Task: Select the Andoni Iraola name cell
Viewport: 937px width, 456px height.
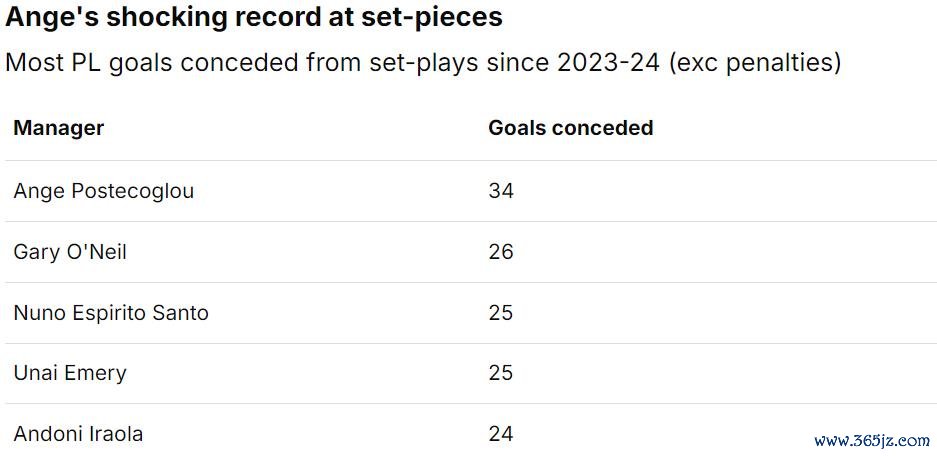Action: pyautogui.click(x=78, y=434)
